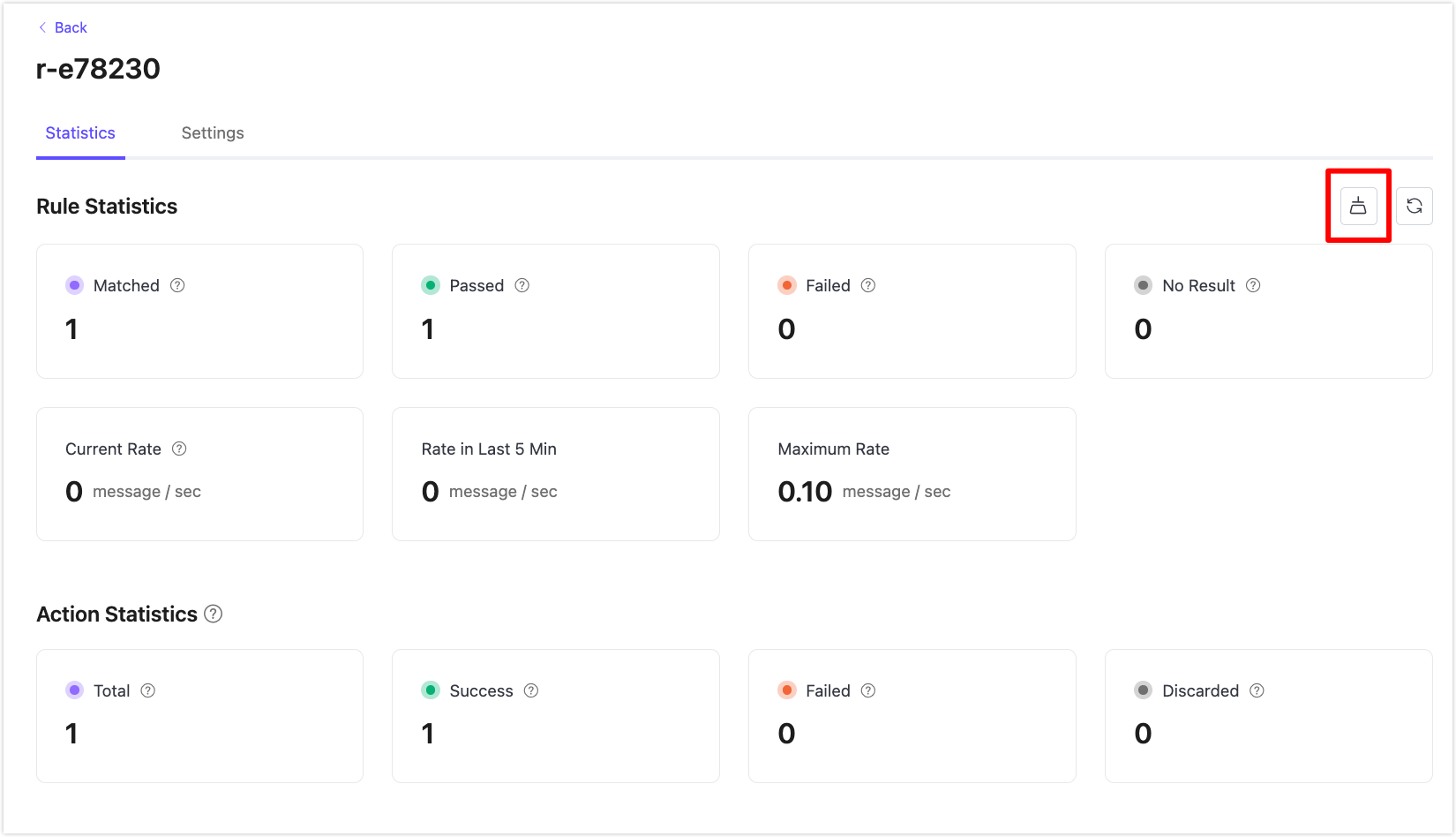
Task: Click the Rule Statistics heading
Action: 107,207
